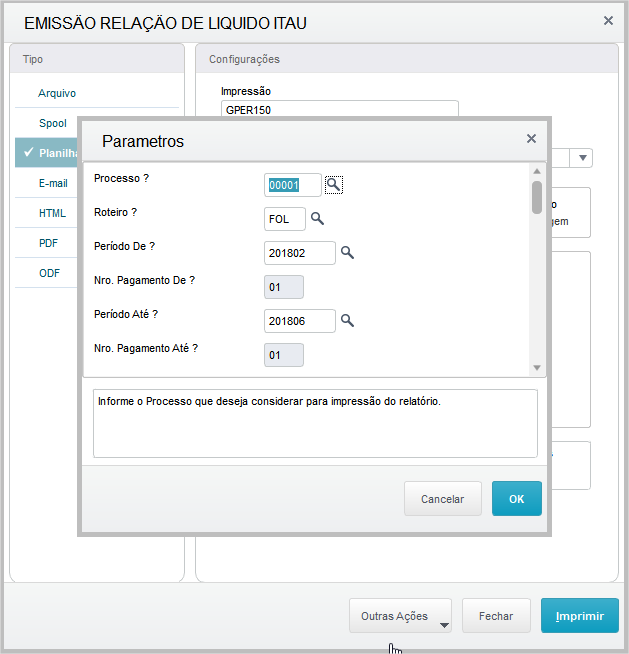Close the Parametros dialog
The width and height of the screenshot is (629, 654).
coord(531,138)
